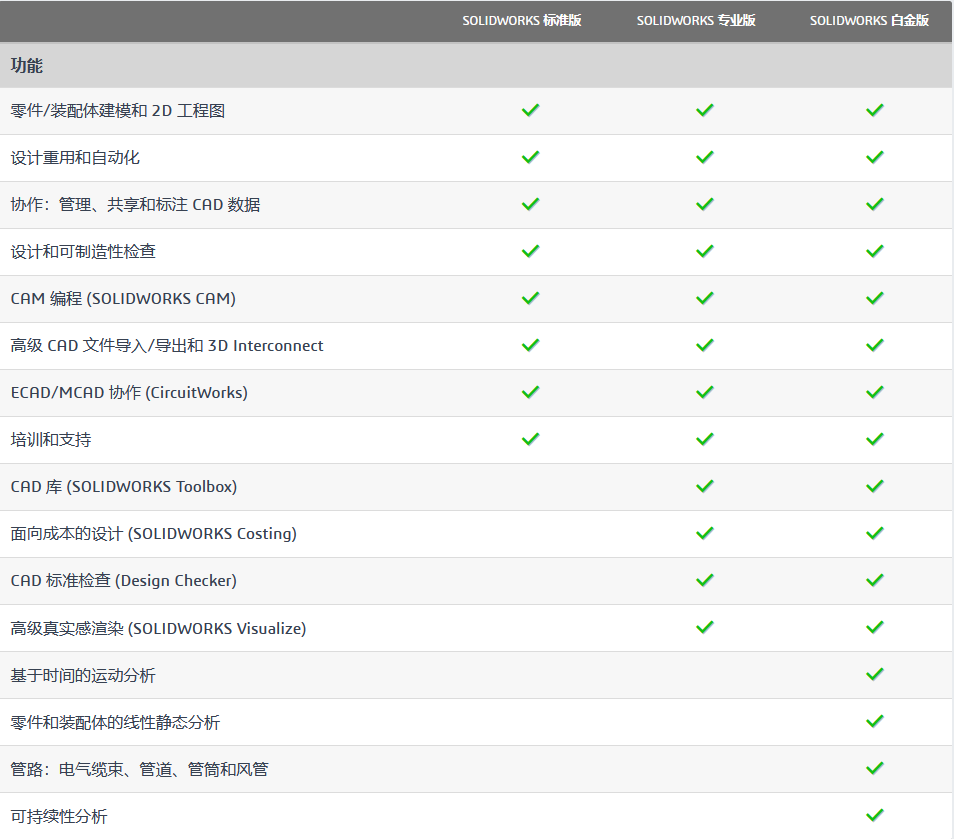Click 专业版 checkmark for SOLIDWORKS CAM row

[705, 298]
